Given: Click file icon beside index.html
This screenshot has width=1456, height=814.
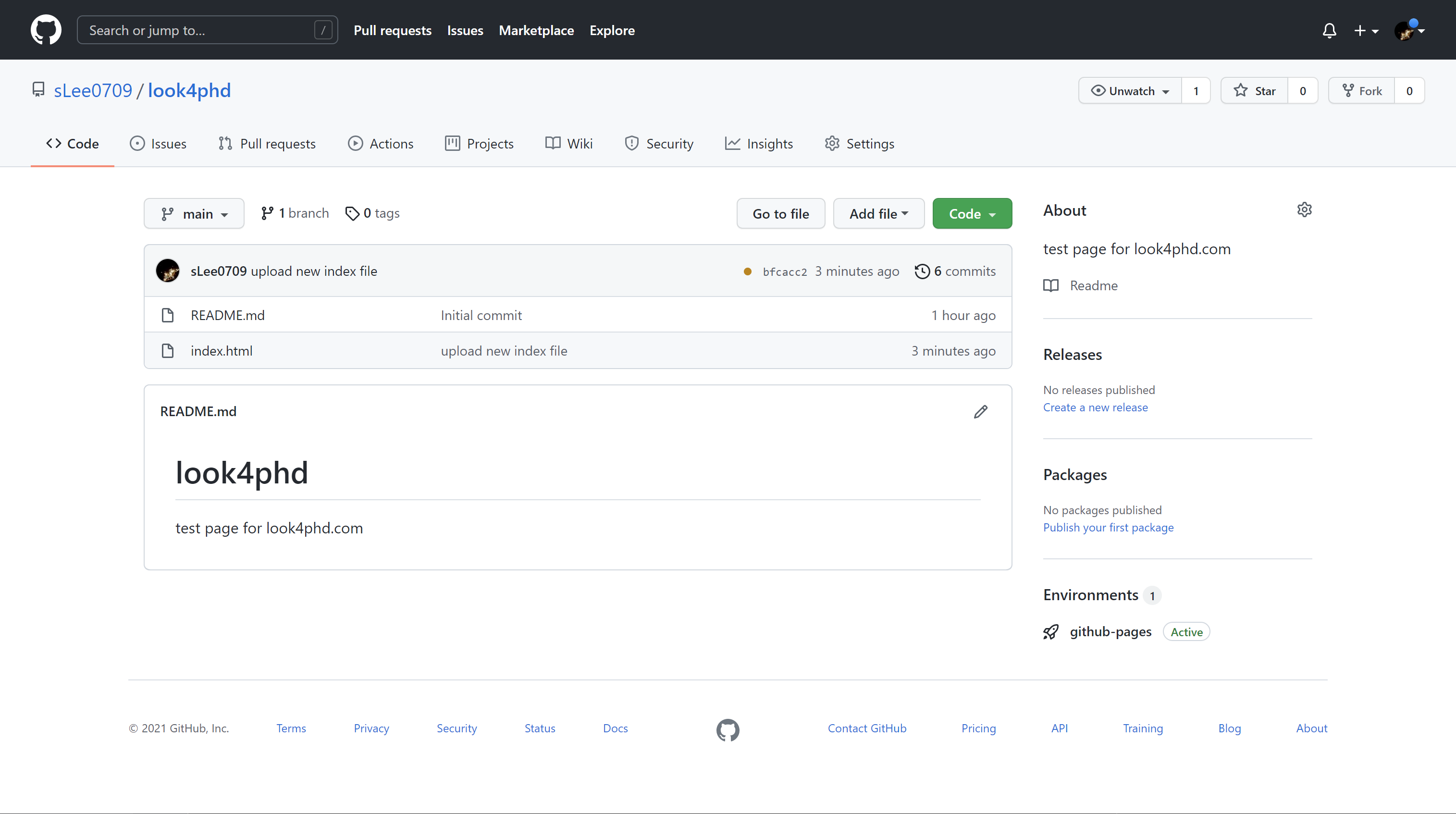Looking at the screenshot, I should (x=167, y=351).
